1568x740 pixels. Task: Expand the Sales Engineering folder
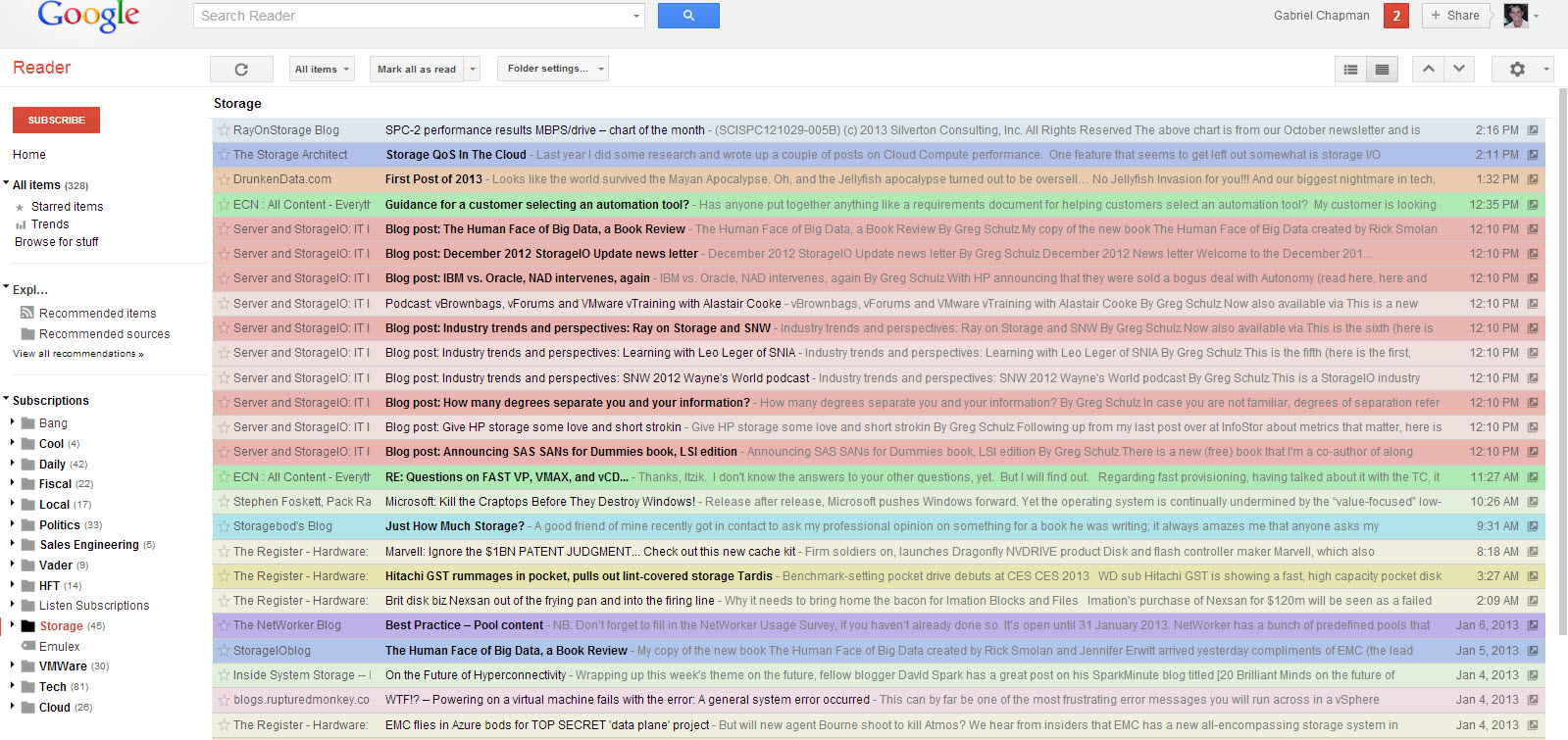(x=13, y=544)
